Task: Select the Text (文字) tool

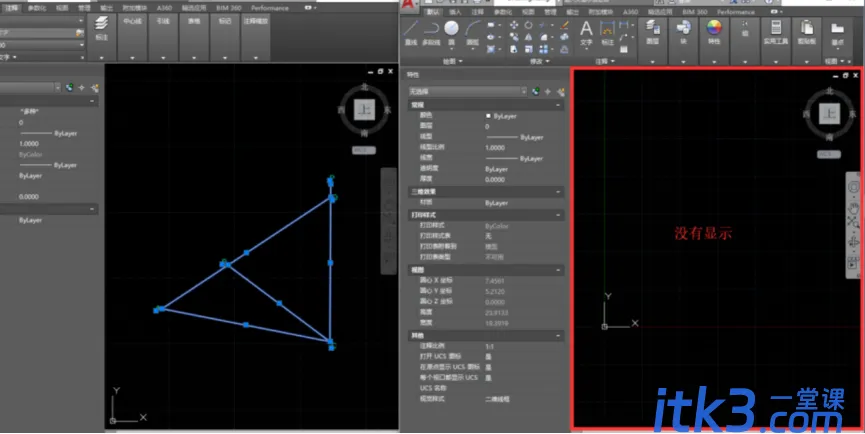Action: 586,33
